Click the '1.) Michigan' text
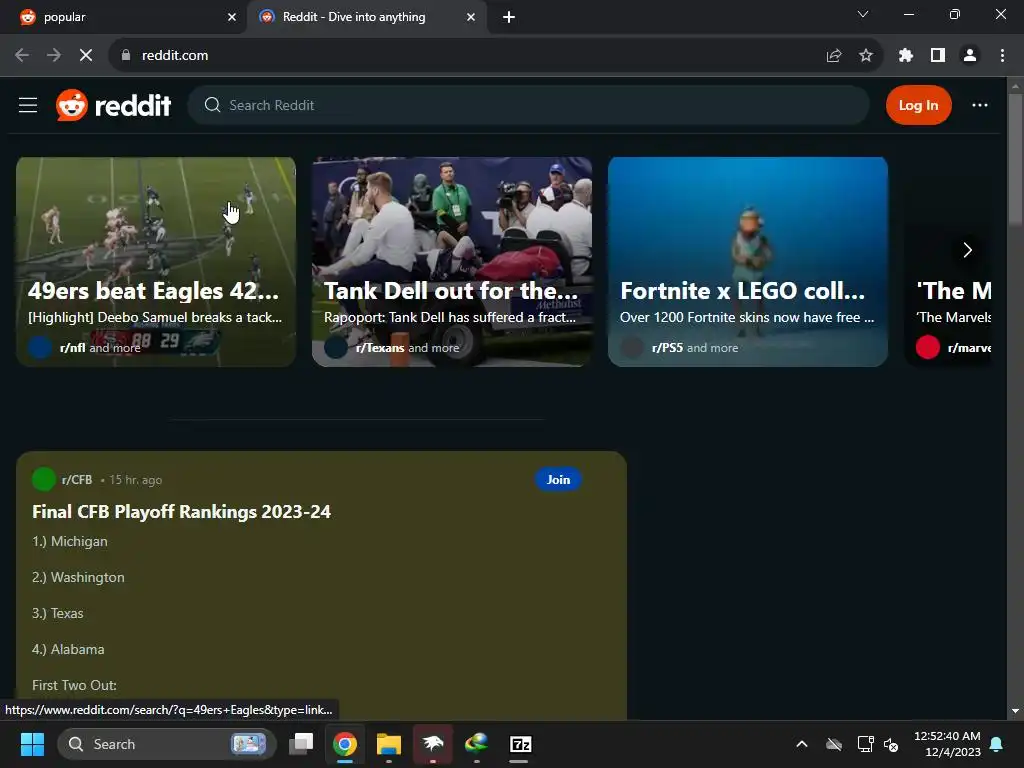Image resolution: width=1024 pixels, height=768 pixels. coord(70,541)
